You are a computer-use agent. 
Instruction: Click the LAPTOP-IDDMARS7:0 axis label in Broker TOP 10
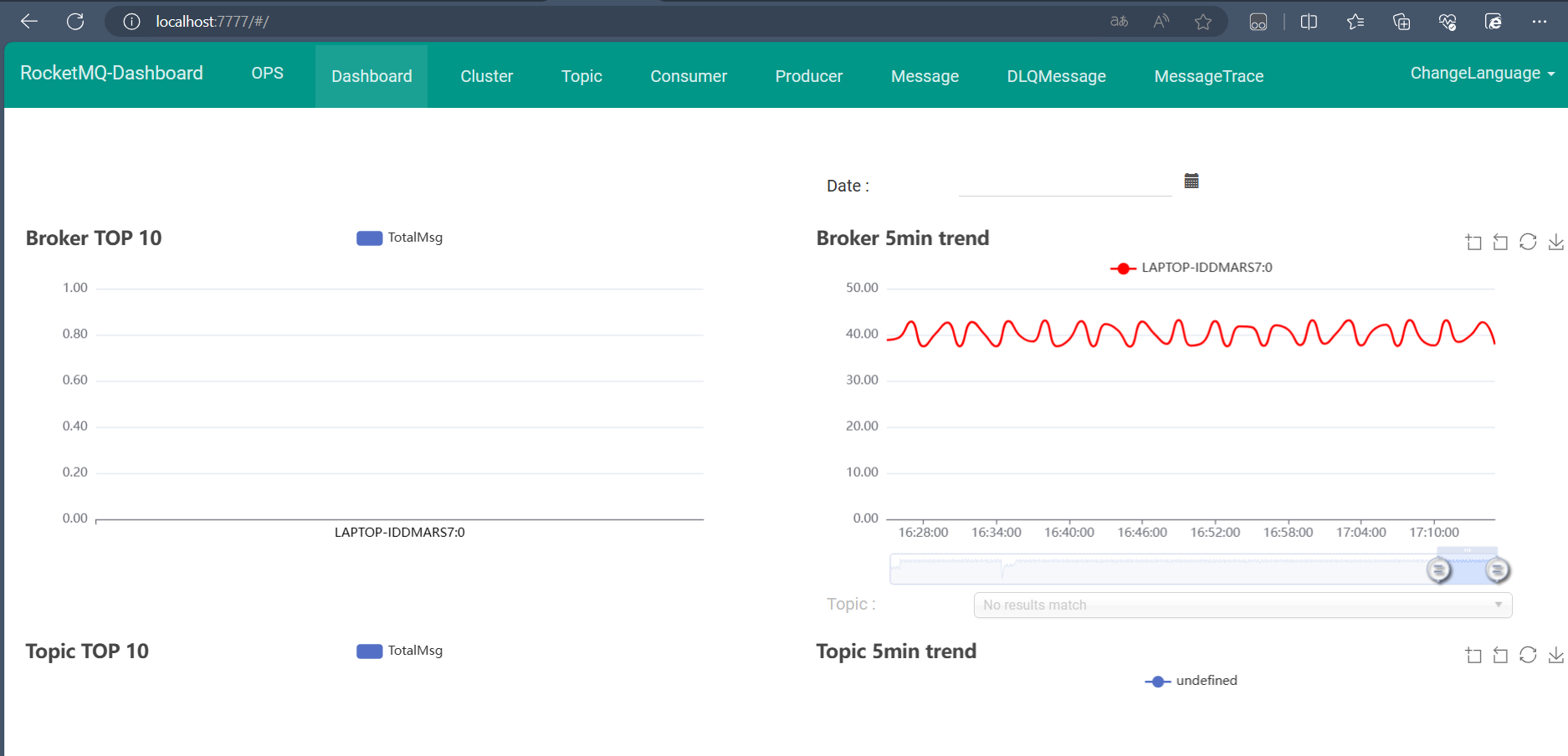click(x=399, y=532)
